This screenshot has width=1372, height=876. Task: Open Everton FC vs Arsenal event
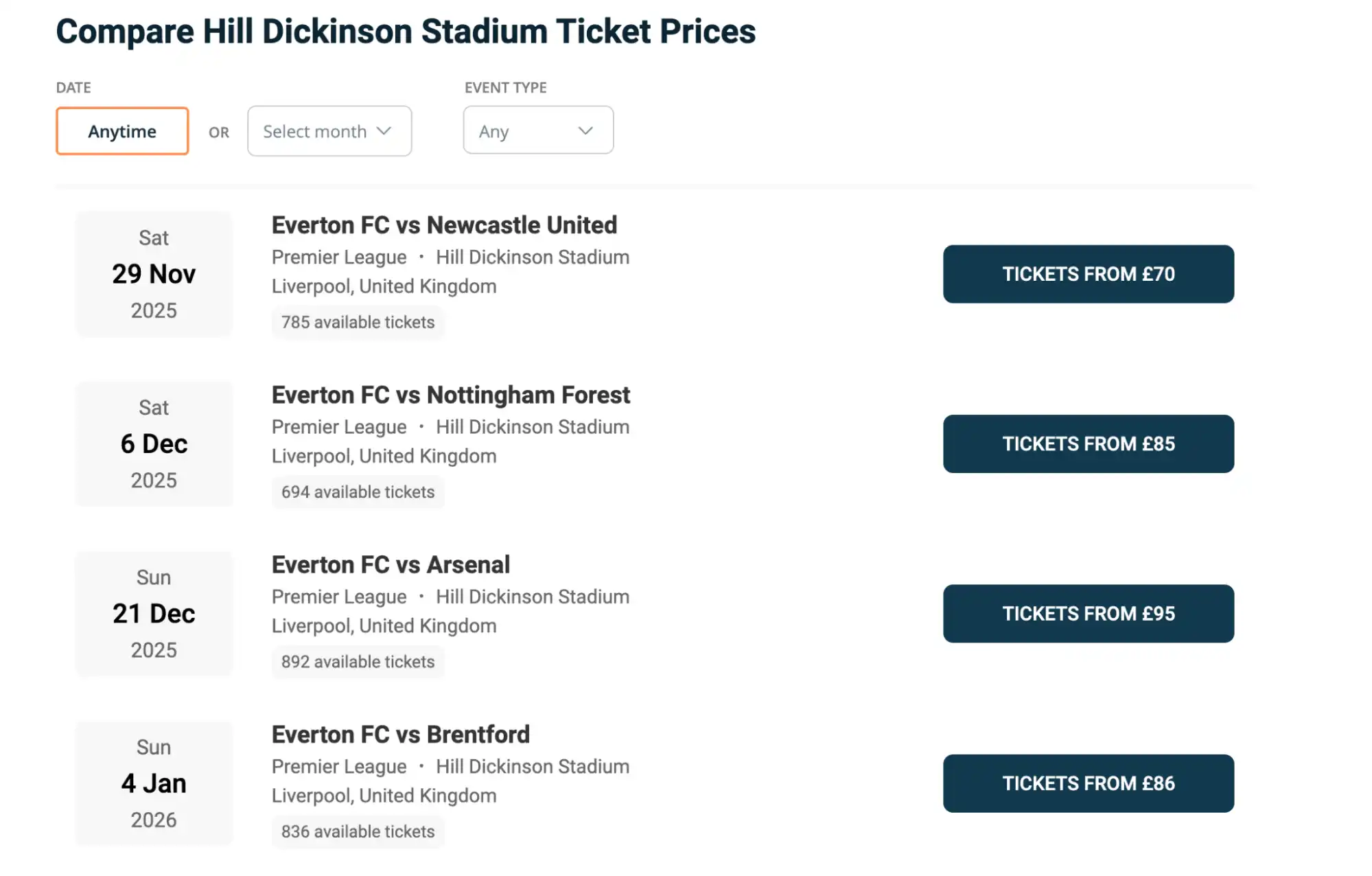391,564
